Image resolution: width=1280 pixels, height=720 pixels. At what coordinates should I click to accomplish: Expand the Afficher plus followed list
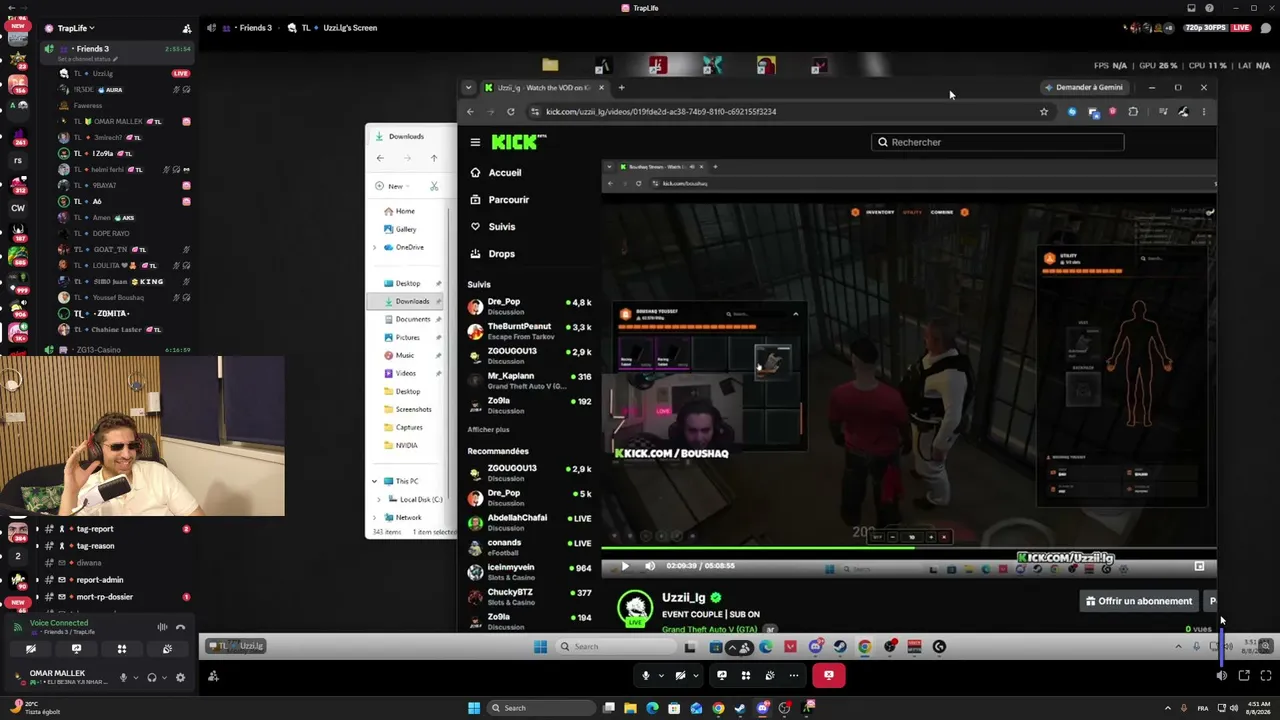[x=488, y=430]
